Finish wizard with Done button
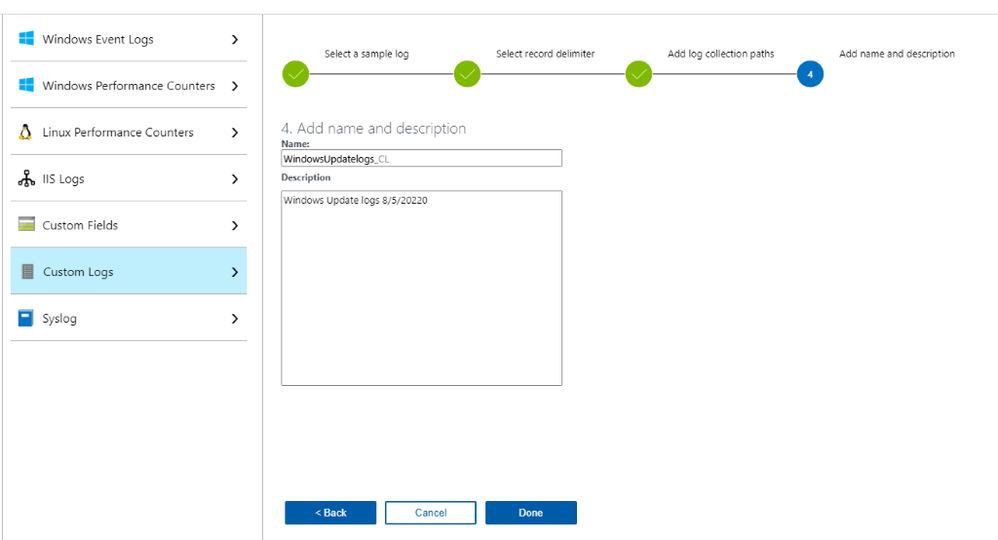 (531, 513)
